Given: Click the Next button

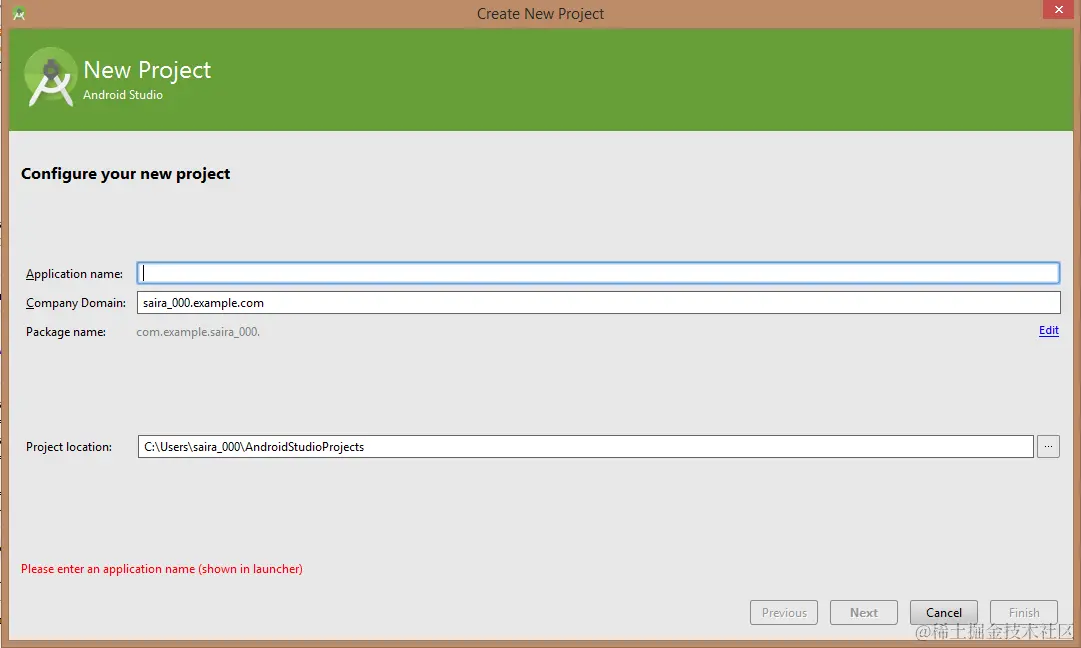Looking at the screenshot, I should point(863,612).
